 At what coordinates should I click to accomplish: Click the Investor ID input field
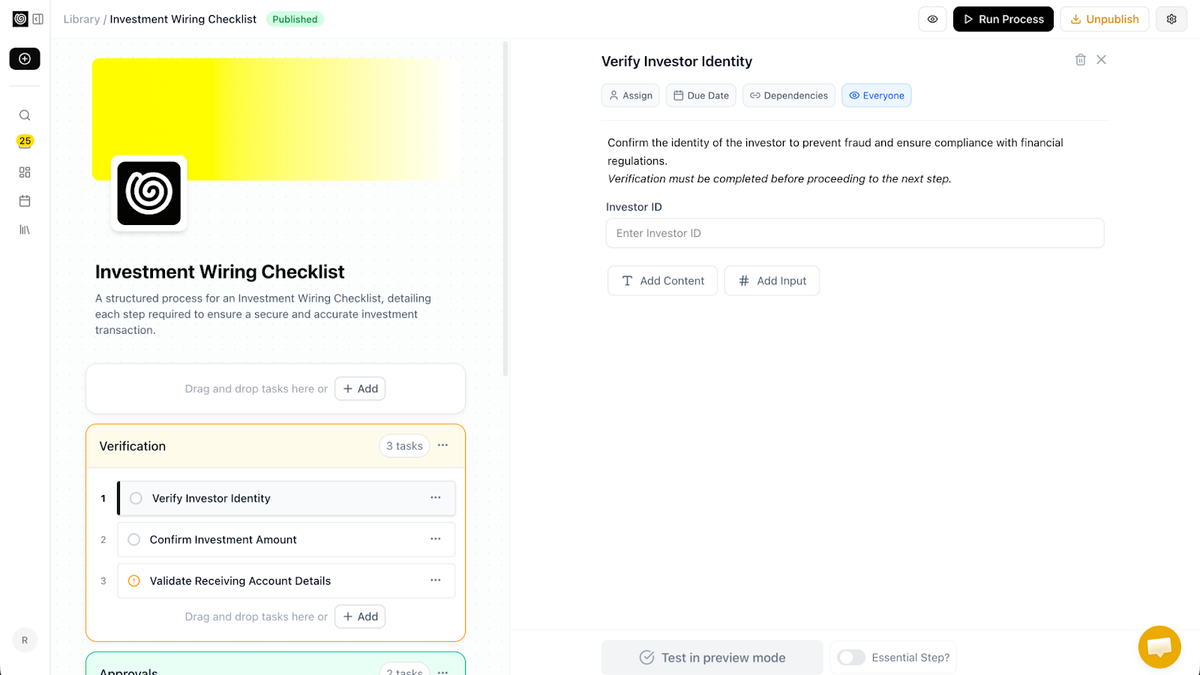click(855, 232)
